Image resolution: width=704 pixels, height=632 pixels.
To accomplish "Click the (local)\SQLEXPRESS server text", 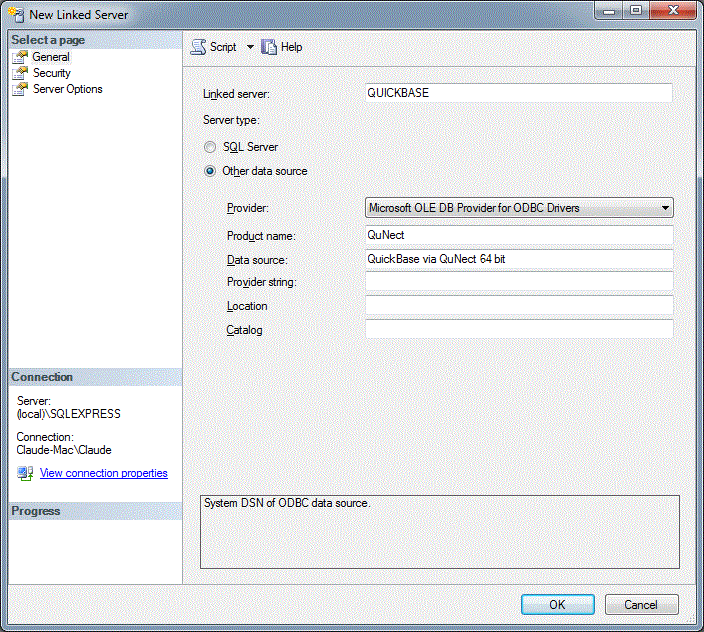I will click(69, 414).
